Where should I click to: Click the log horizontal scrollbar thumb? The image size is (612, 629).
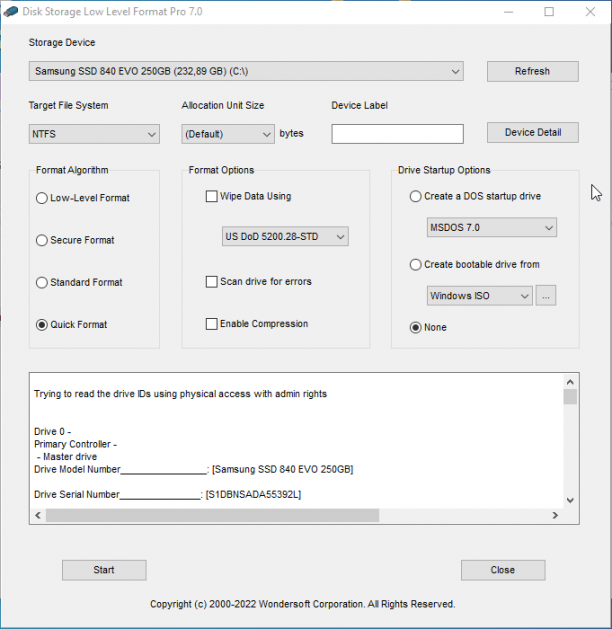click(x=213, y=515)
